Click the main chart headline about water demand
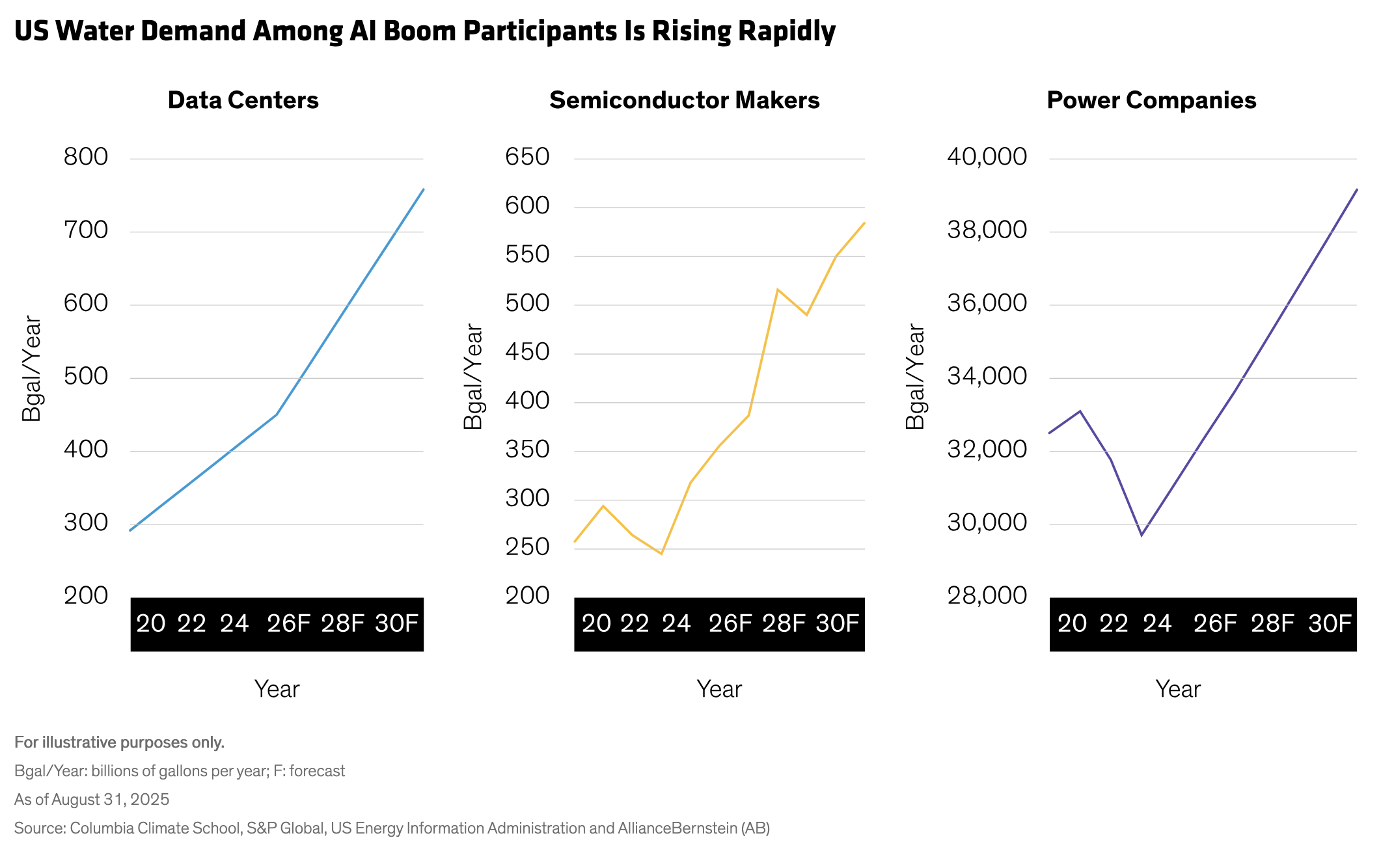This screenshot has height=868, width=1381. 424,31
